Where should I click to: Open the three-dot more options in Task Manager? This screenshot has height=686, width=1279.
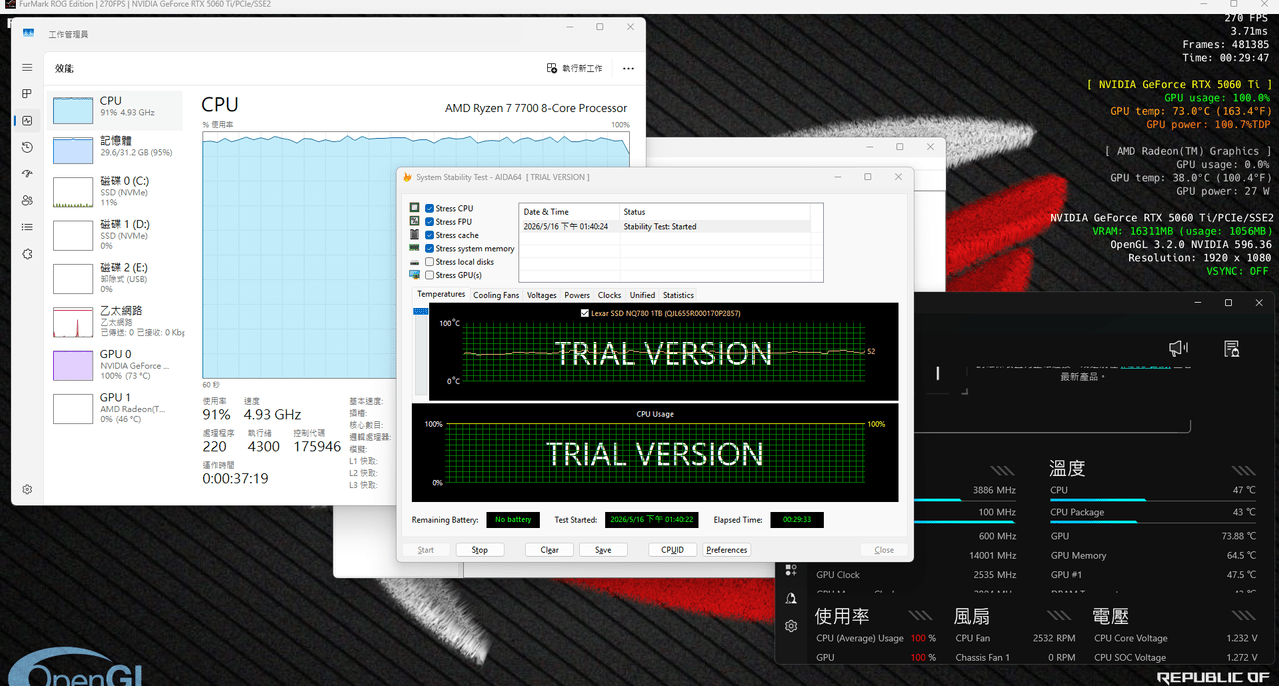[628, 68]
